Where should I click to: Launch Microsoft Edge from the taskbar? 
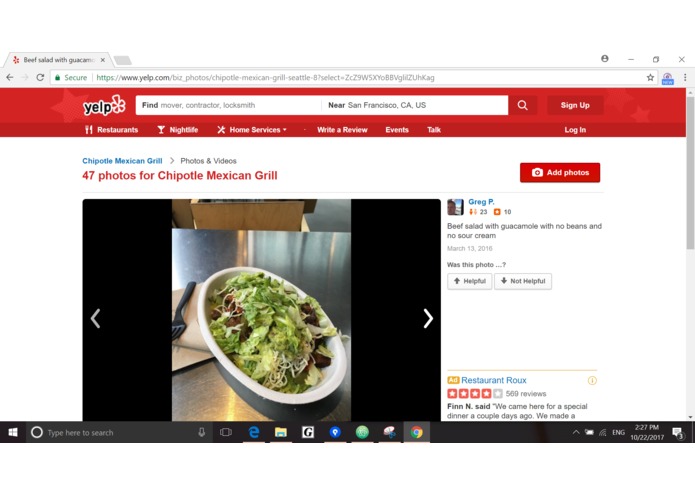[254, 432]
